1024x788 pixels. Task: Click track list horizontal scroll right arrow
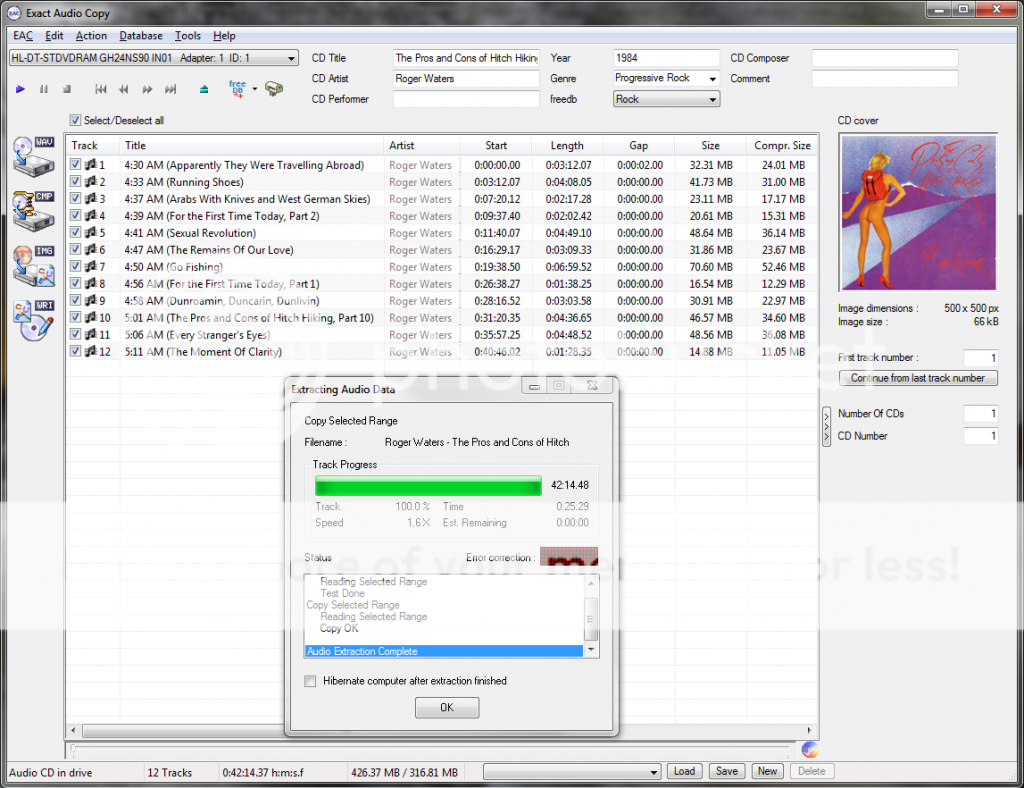(x=809, y=730)
